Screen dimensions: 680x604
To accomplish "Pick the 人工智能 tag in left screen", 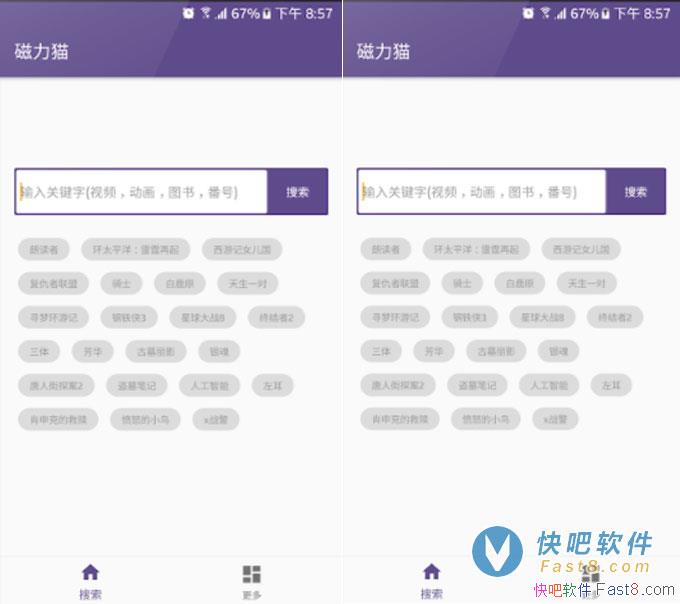I will [209, 385].
